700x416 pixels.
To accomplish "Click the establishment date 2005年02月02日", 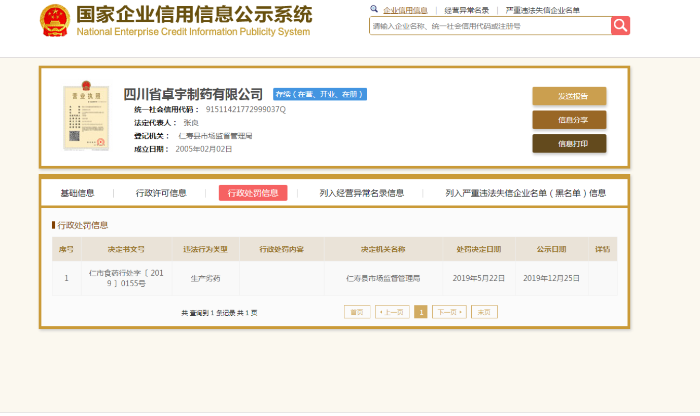I will click(x=204, y=149).
